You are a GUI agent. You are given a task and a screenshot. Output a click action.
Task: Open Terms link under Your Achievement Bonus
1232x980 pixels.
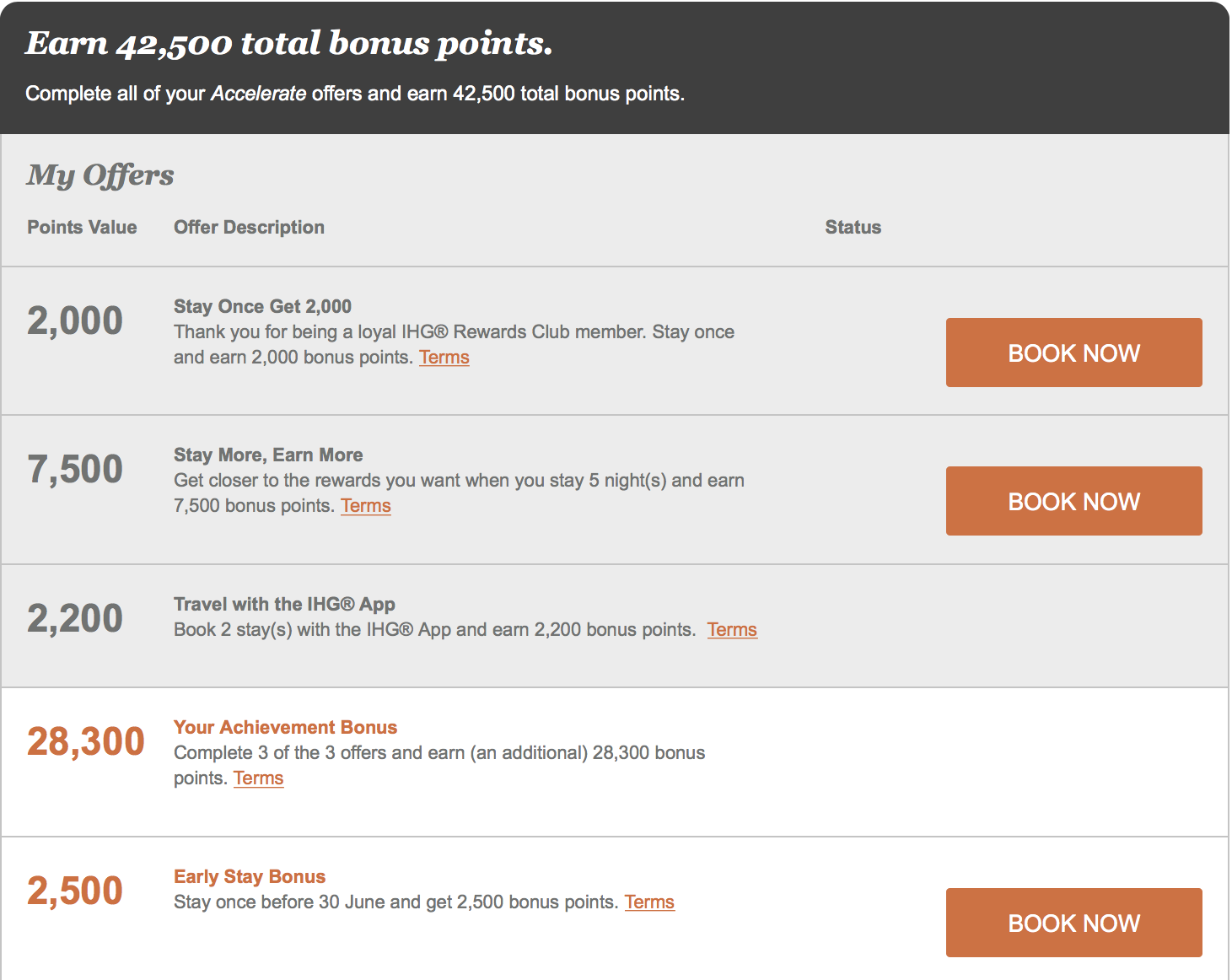pyautogui.click(x=258, y=778)
